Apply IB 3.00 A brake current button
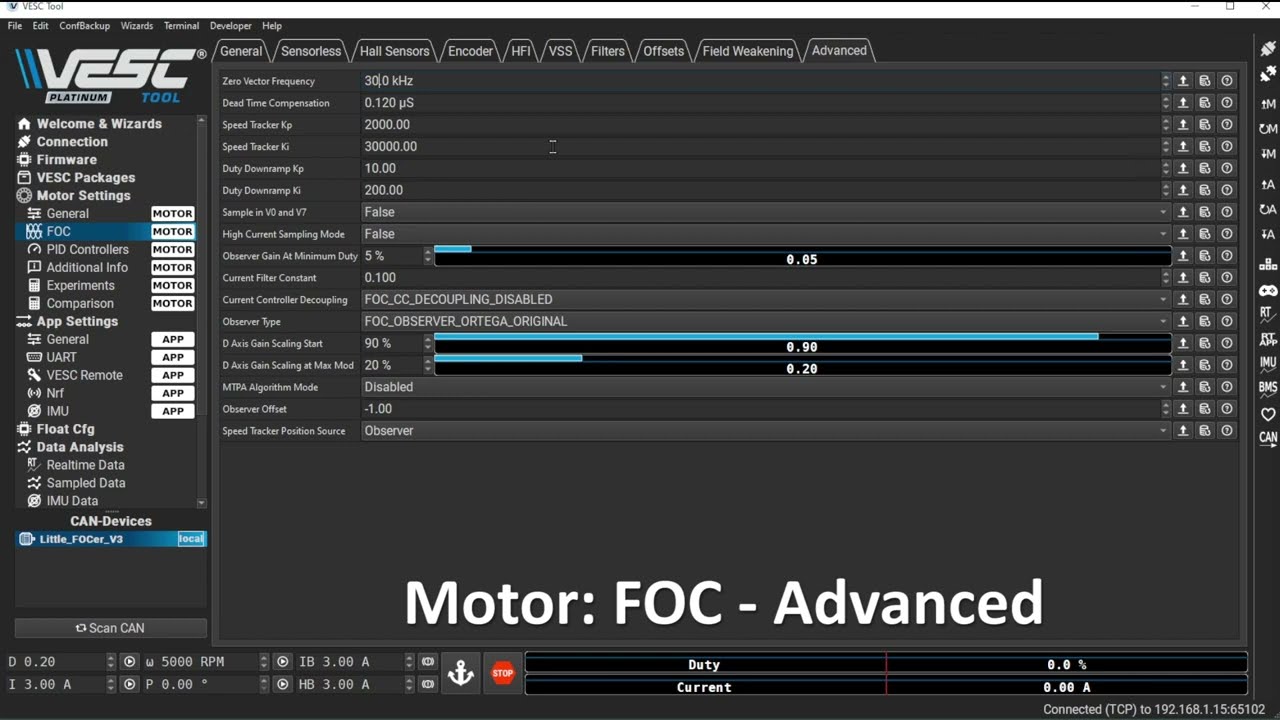 pyautogui.click(x=428, y=662)
